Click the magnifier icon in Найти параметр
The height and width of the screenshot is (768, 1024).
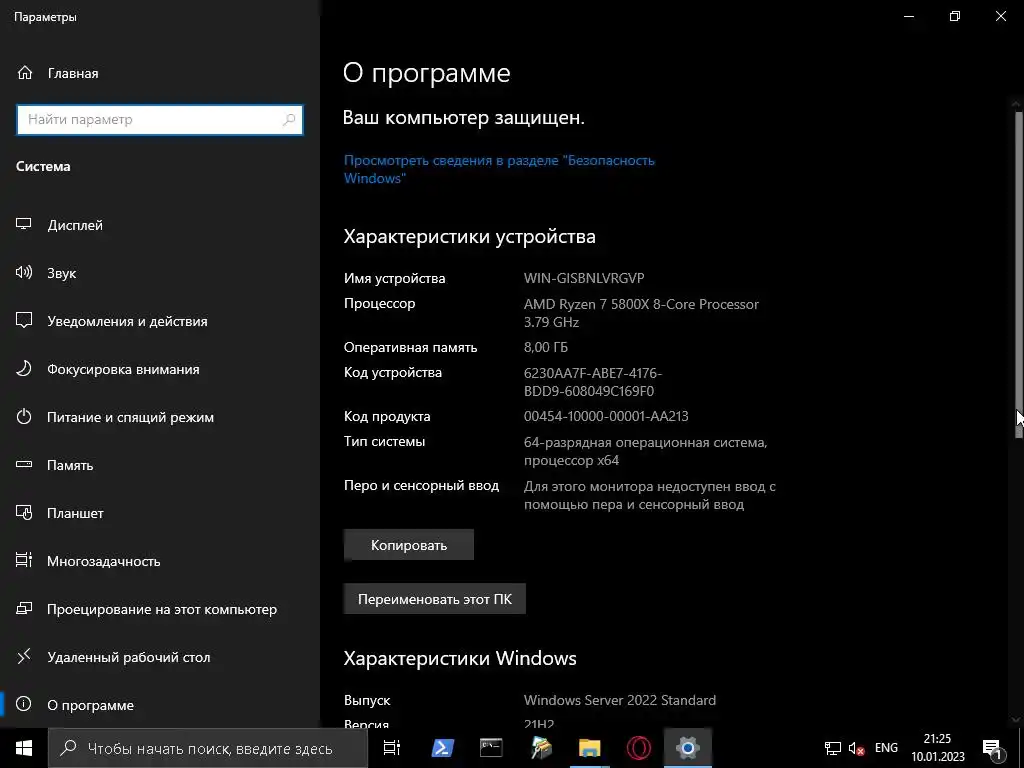(289, 120)
